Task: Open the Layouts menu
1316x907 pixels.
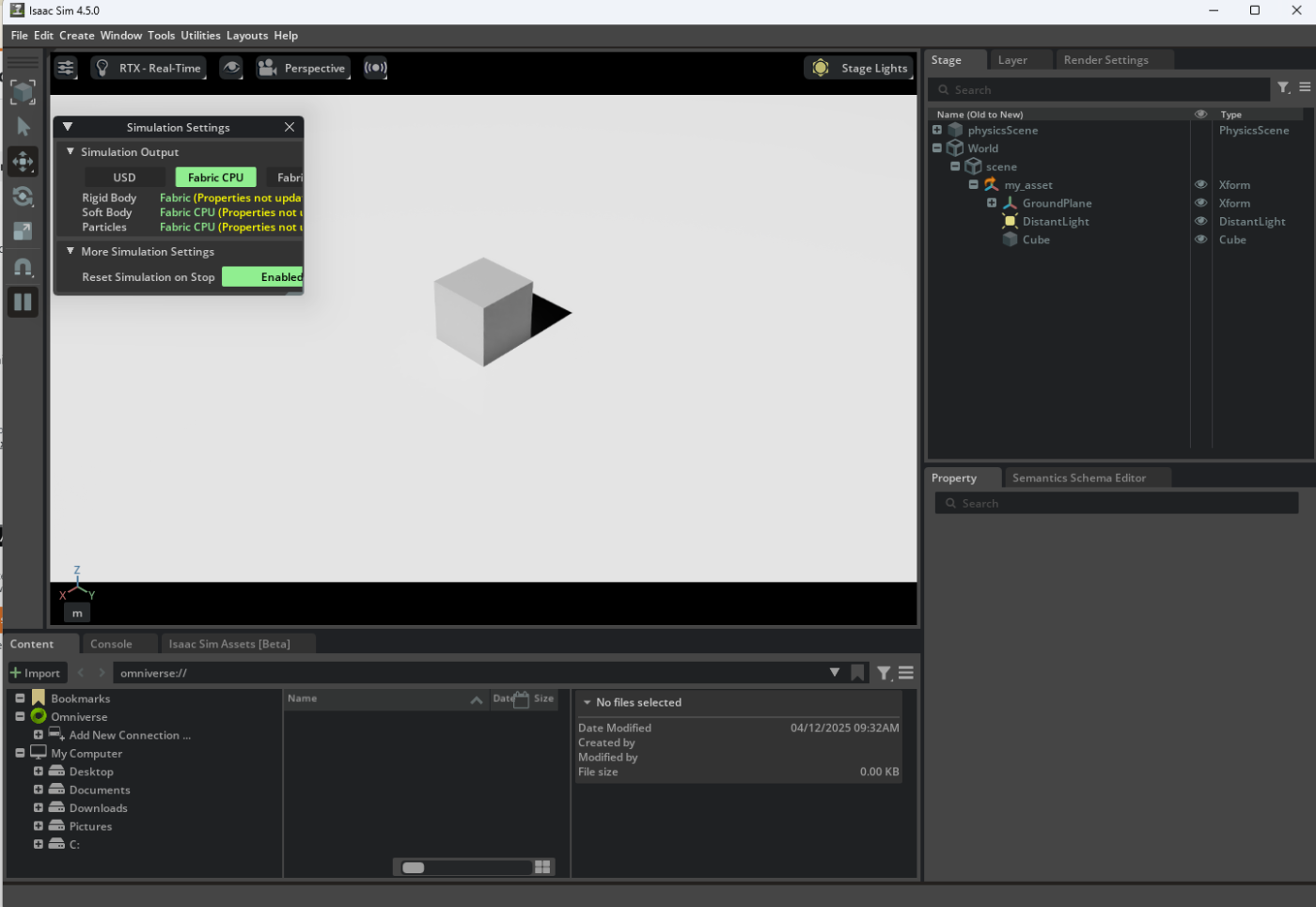Action: [x=247, y=36]
